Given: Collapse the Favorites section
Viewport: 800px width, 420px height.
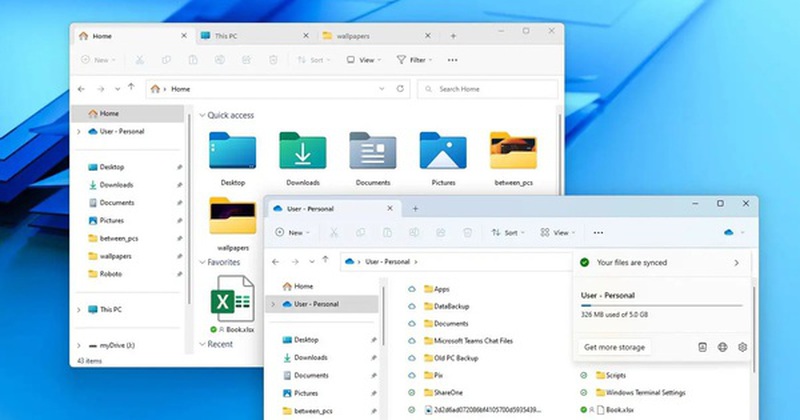Looking at the screenshot, I should tap(200, 262).
